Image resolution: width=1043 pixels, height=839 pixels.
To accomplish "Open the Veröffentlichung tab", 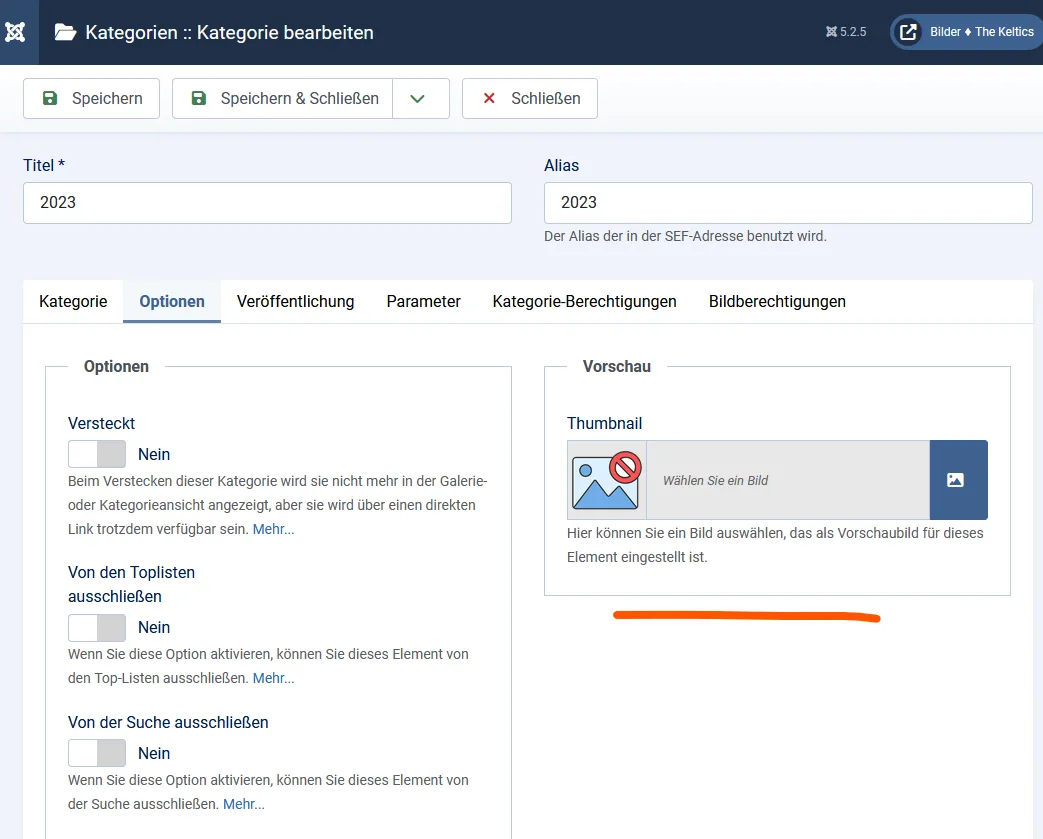I will pyautogui.click(x=295, y=301).
